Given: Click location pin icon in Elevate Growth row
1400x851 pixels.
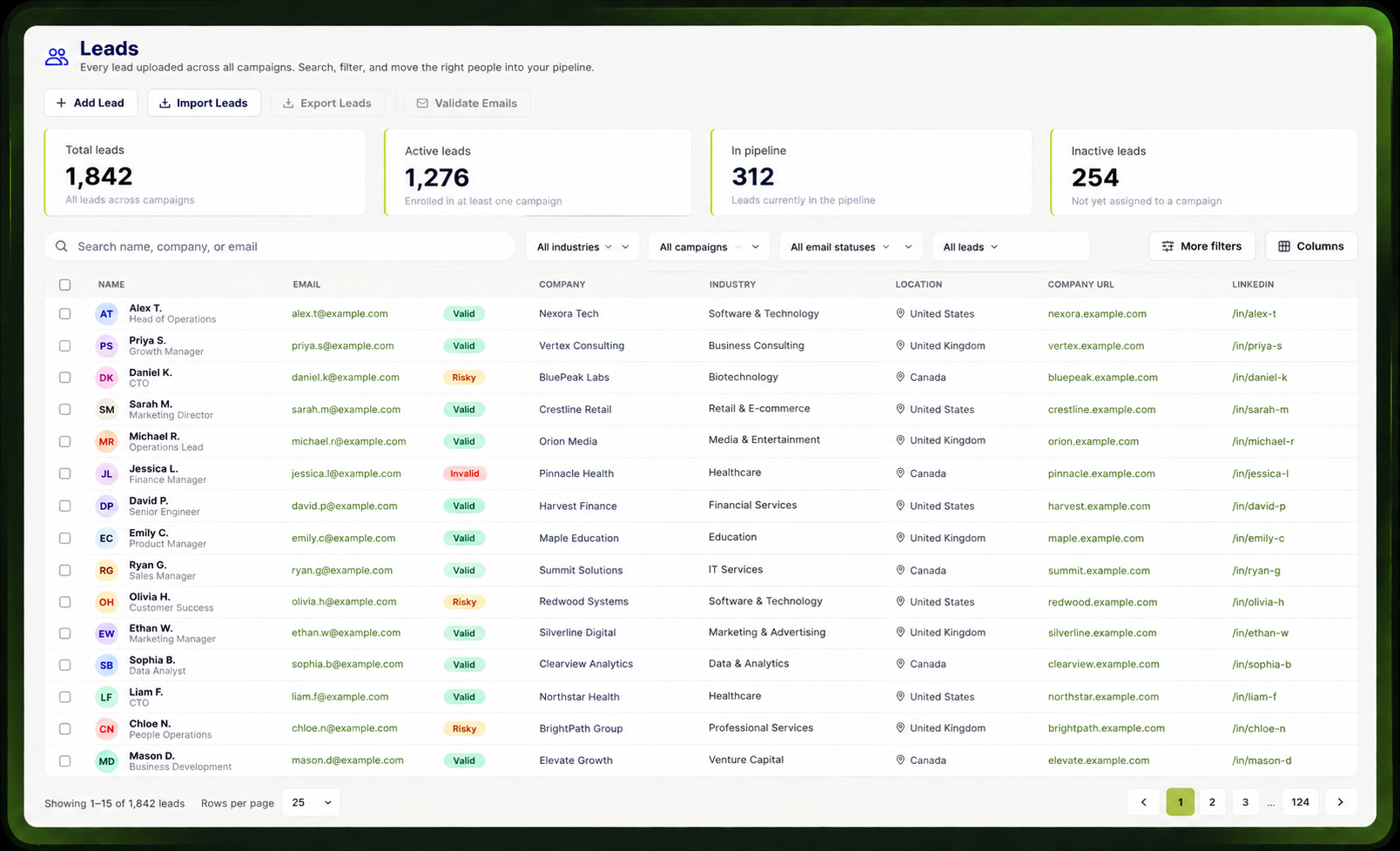Looking at the screenshot, I should [x=900, y=760].
